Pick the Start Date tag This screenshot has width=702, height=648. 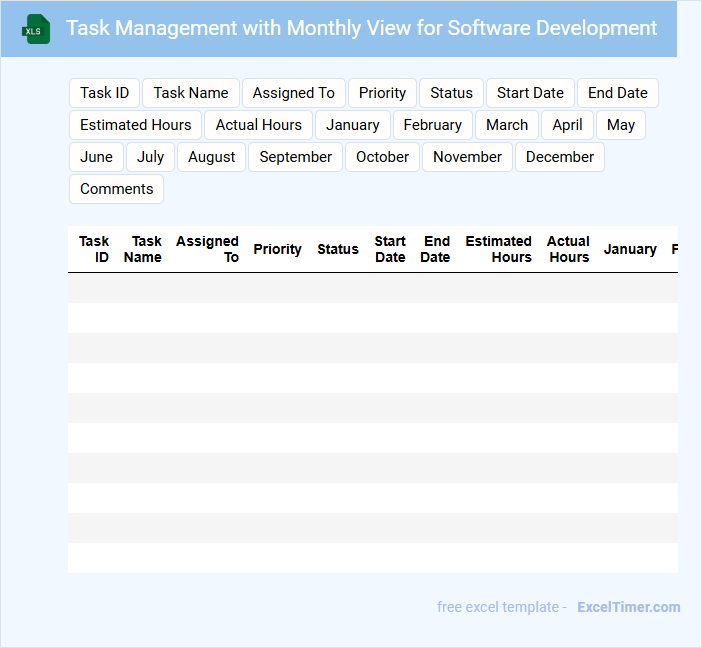pos(530,93)
